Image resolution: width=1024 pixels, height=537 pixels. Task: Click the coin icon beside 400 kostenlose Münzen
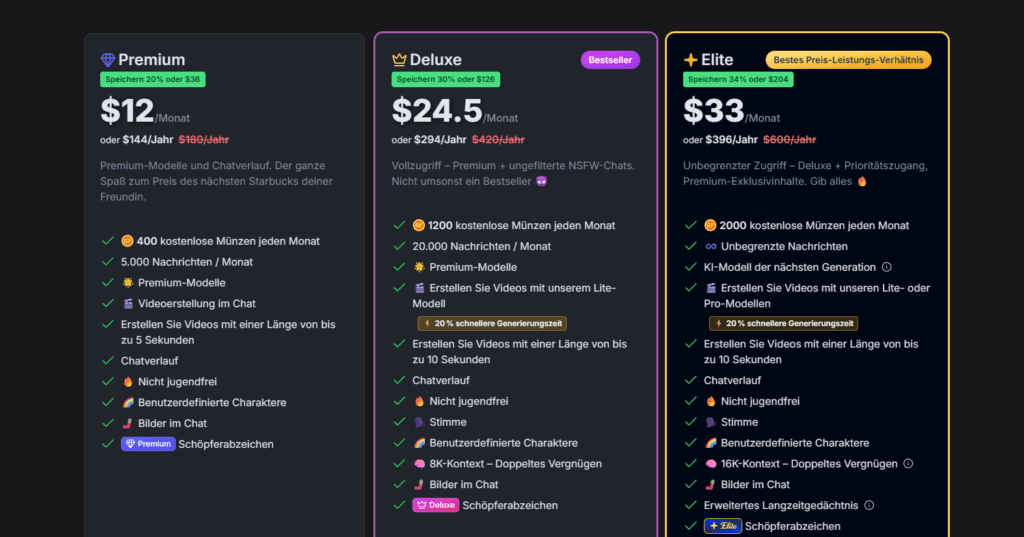click(127, 241)
